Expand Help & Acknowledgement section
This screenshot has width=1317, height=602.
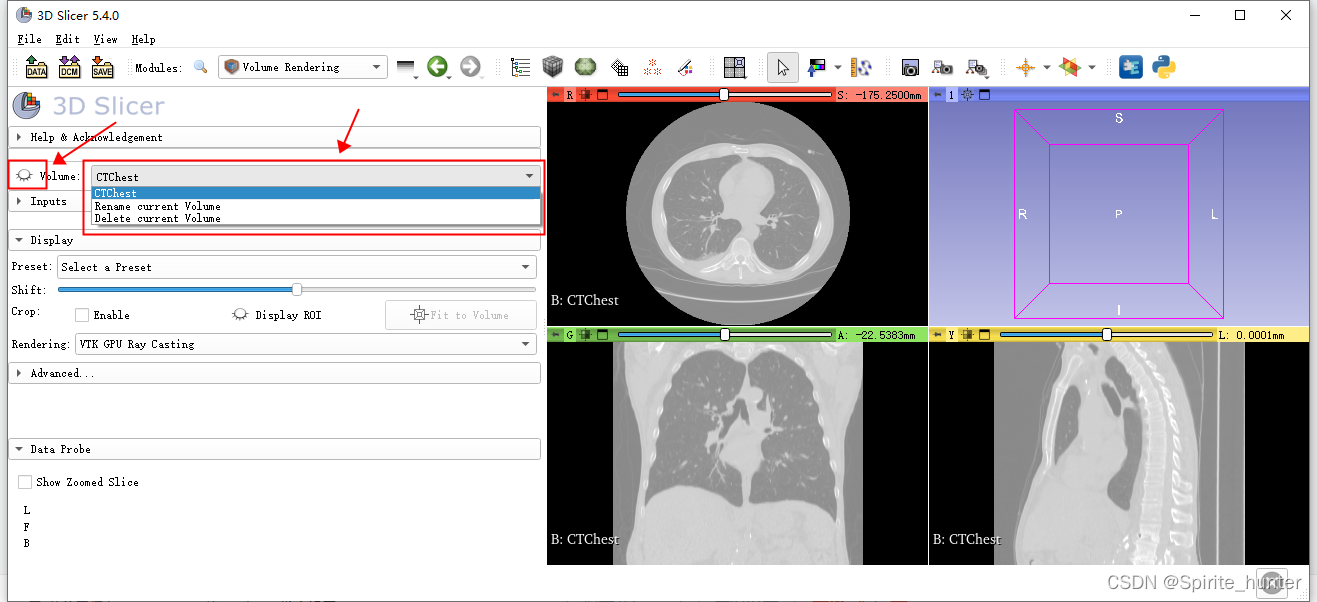click(x=274, y=137)
